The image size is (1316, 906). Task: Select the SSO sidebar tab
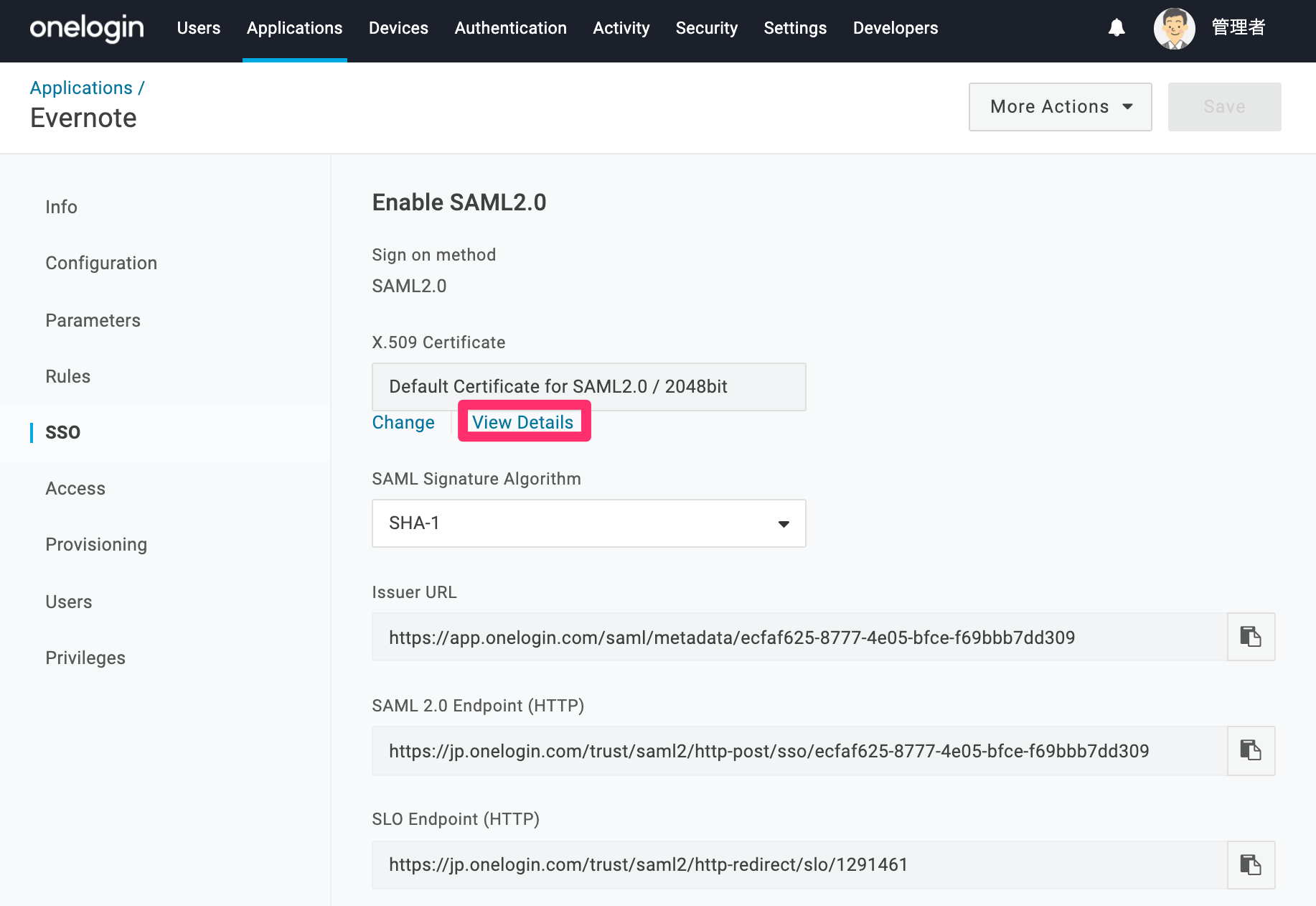63,432
